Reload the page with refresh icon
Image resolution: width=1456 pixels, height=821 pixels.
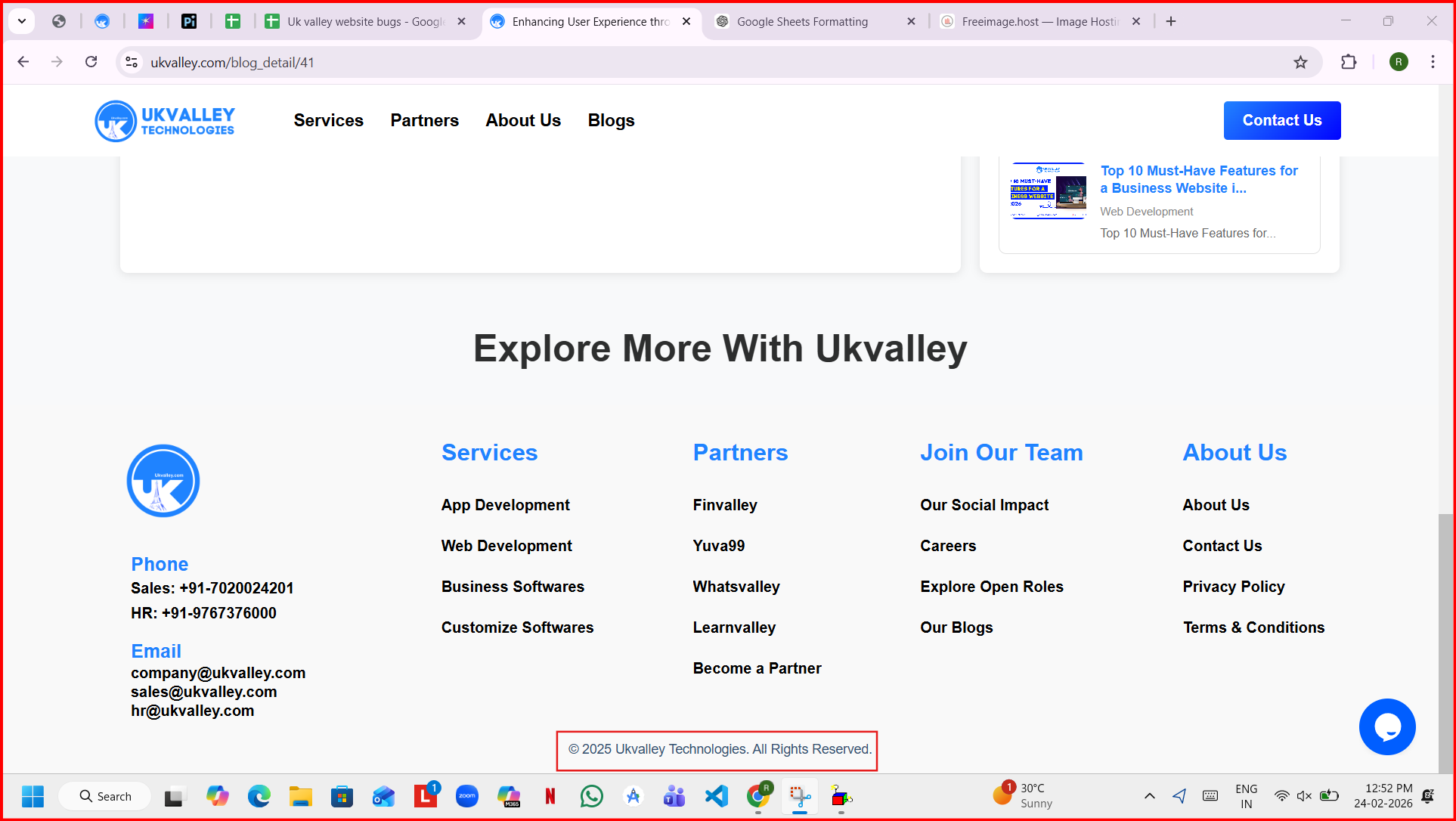tap(91, 62)
